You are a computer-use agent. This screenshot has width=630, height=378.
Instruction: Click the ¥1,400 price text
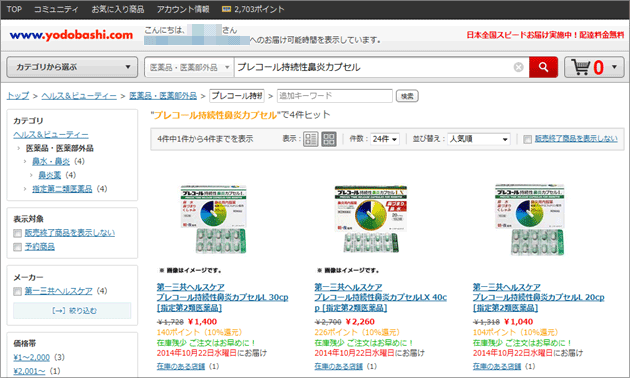[x=202, y=322]
